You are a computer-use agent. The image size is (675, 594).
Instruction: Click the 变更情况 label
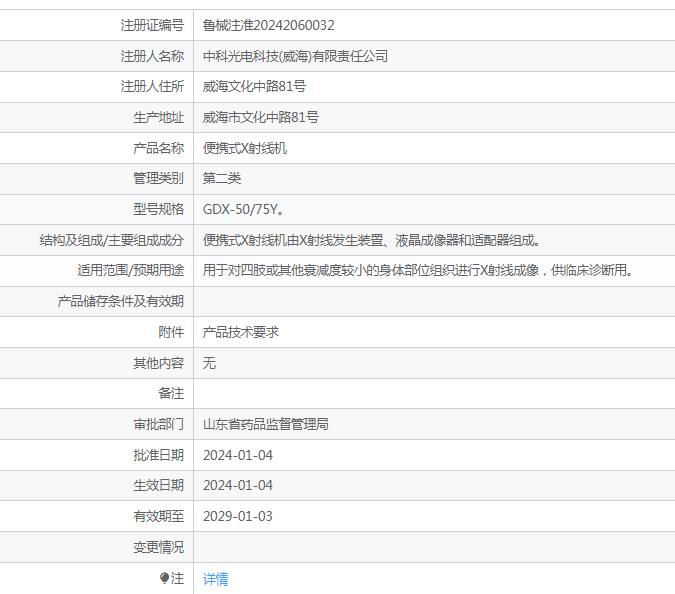159,548
